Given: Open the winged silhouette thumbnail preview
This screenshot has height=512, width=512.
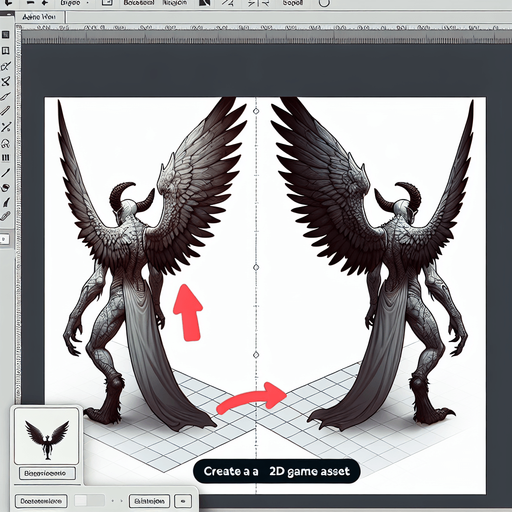Looking at the screenshot, I should (47, 436).
